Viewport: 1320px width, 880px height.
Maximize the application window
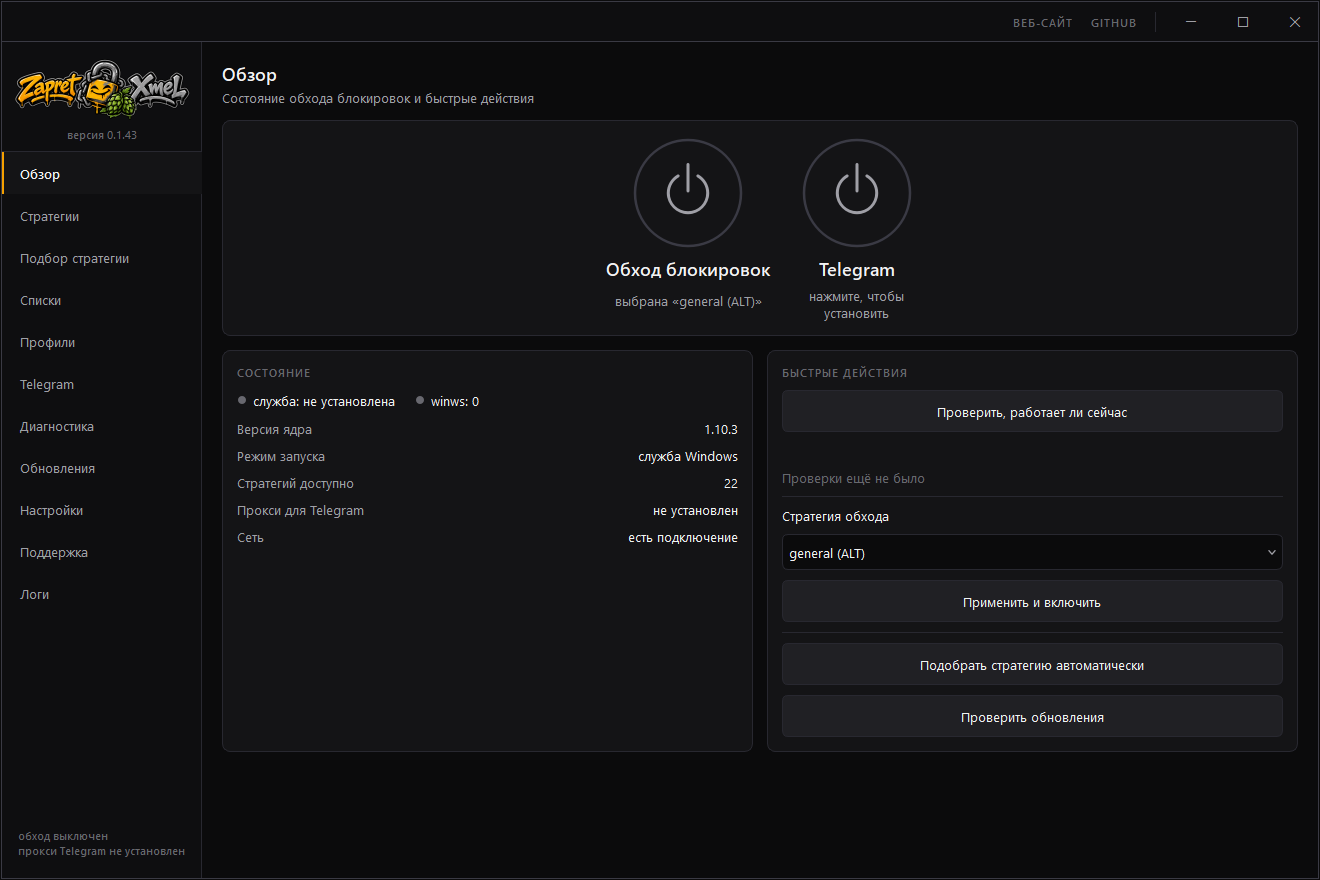[1243, 22]
